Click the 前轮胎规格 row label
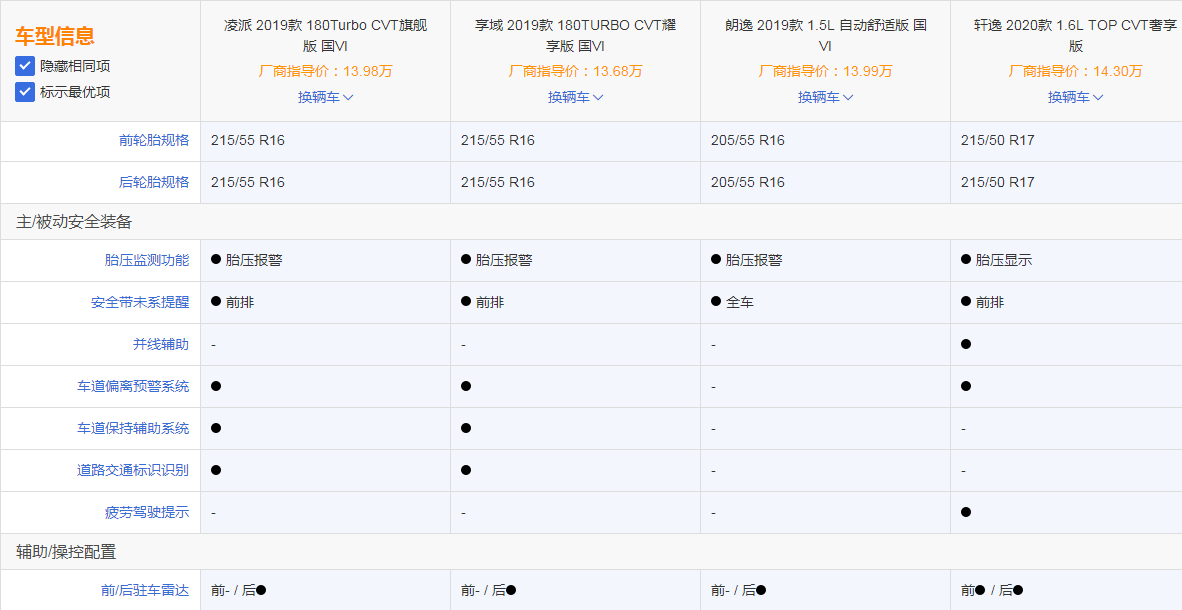 [x=154, y=140]
